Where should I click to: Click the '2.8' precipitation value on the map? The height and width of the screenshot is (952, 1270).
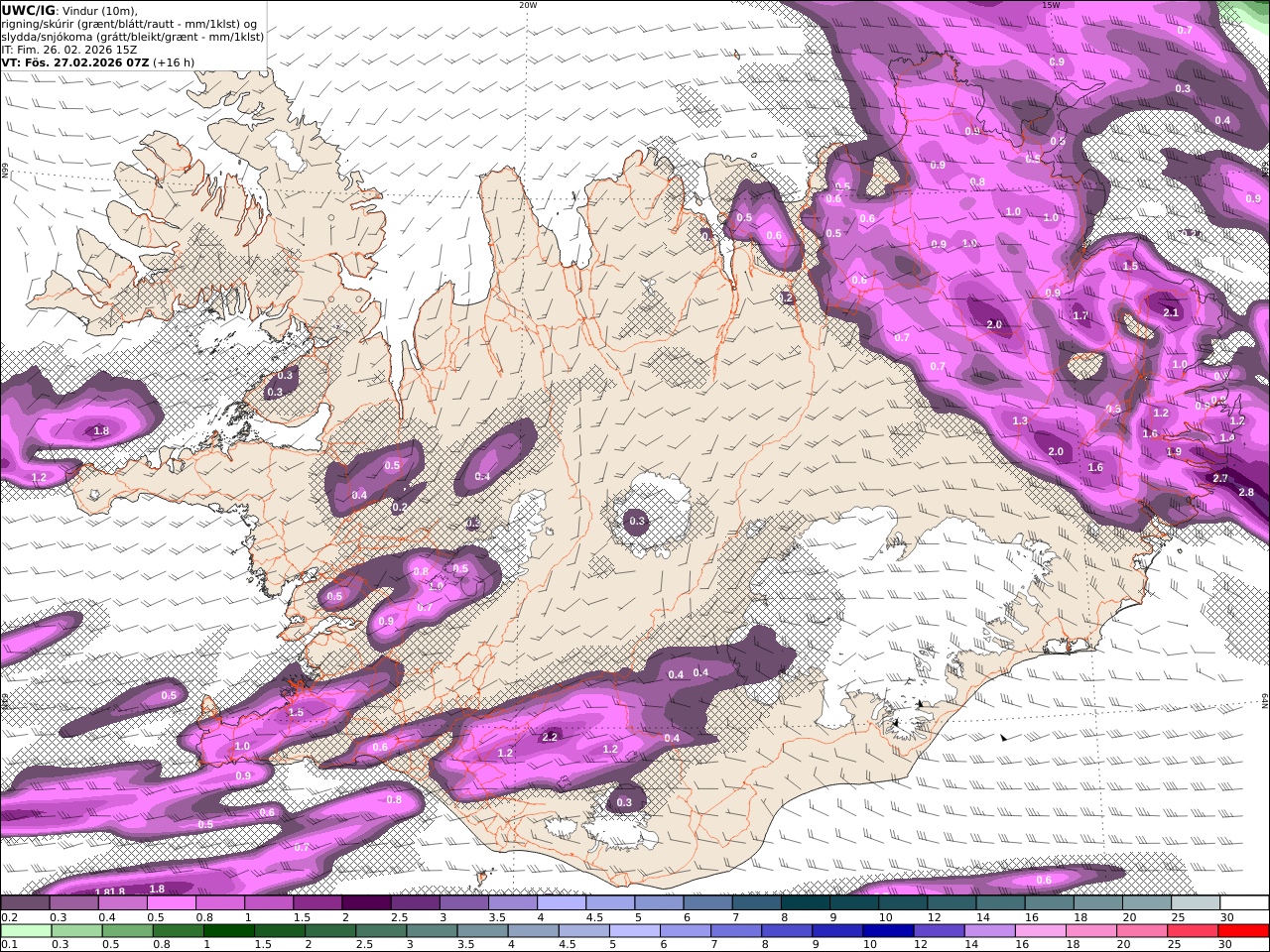1246,492
